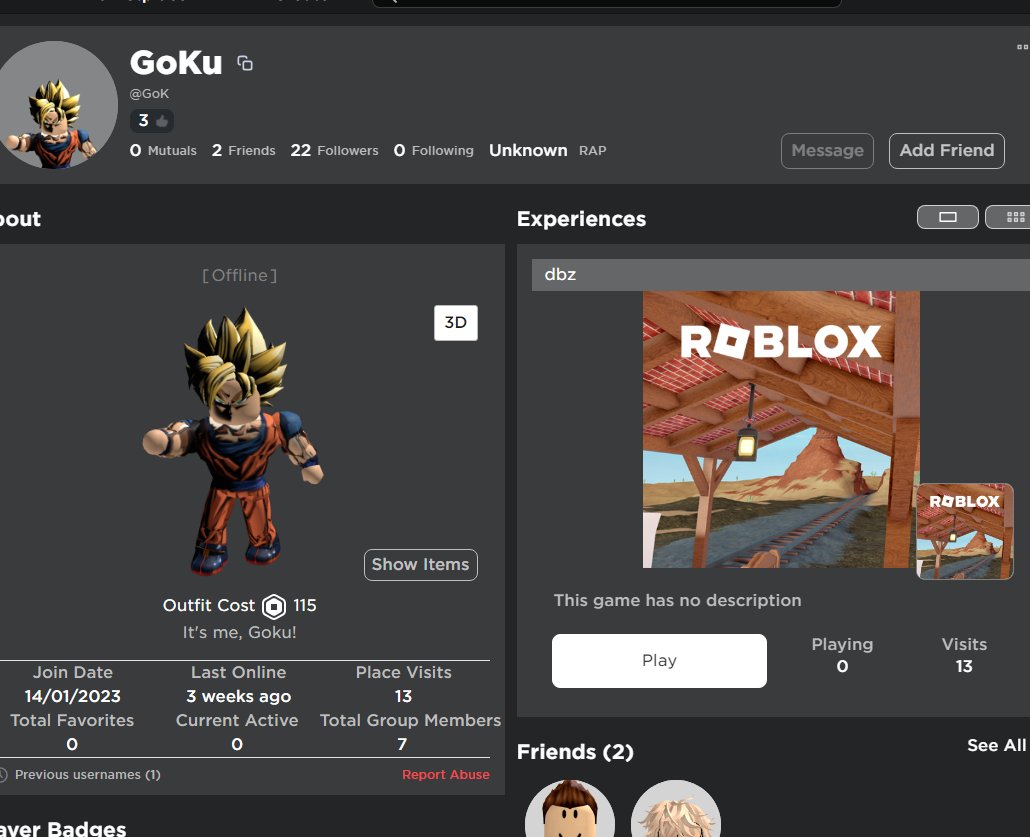Select the small dbz icon thumbnail

(964, 531)
